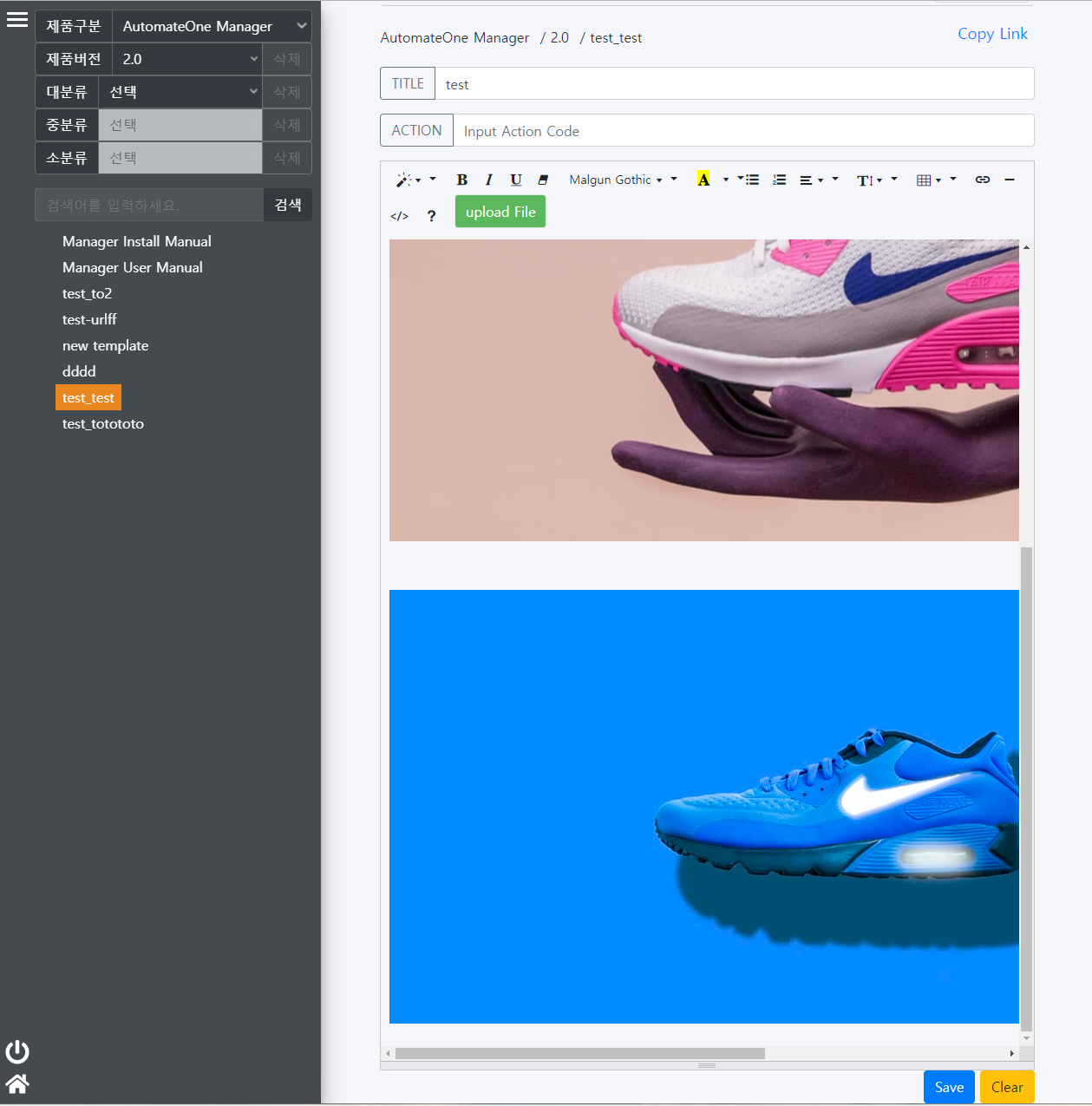Click the power logout icon

(17, 1051)
